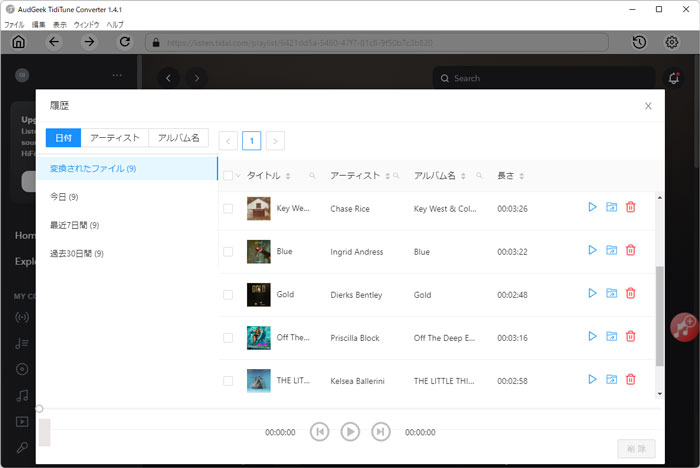Play the Gold track
The image size is (700, 468).
pos(592,293)
